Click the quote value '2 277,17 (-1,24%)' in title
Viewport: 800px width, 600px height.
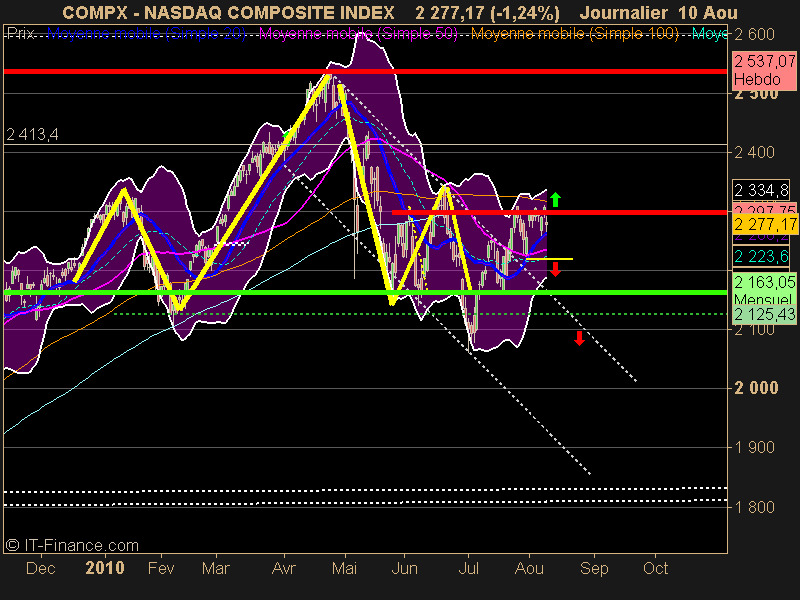pyautogui.click(x=487, y=13)
